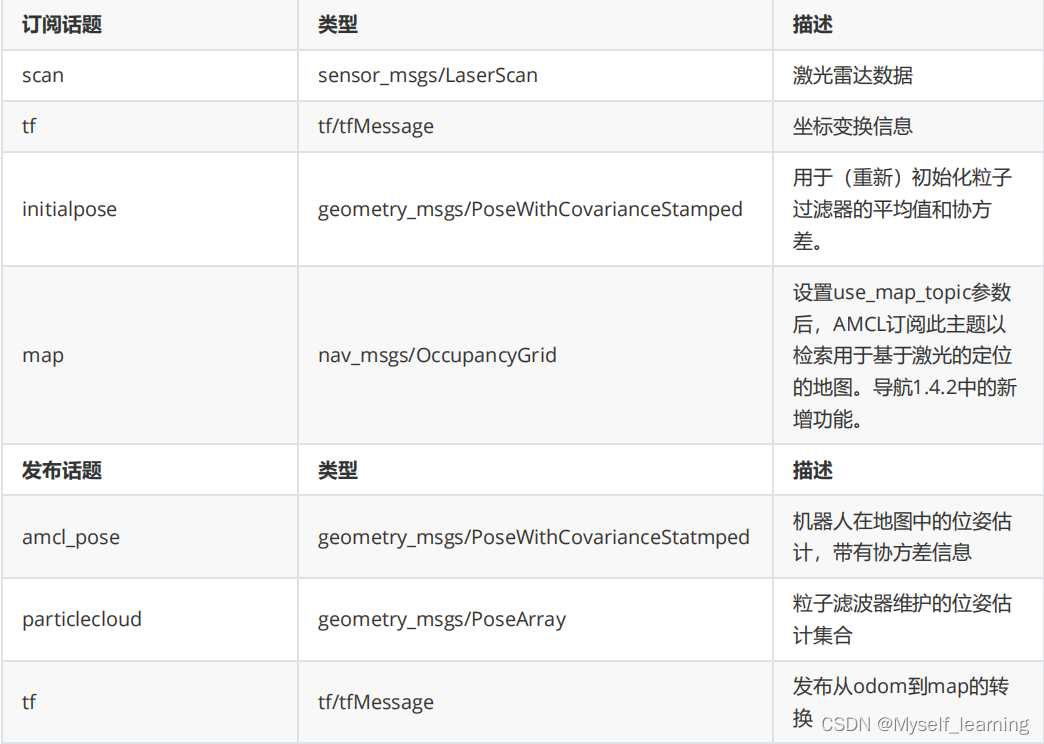Select geometry_msgs/PoseArray type cell
The height and width of the screenshot is (744, 1044).
(535, 619)
